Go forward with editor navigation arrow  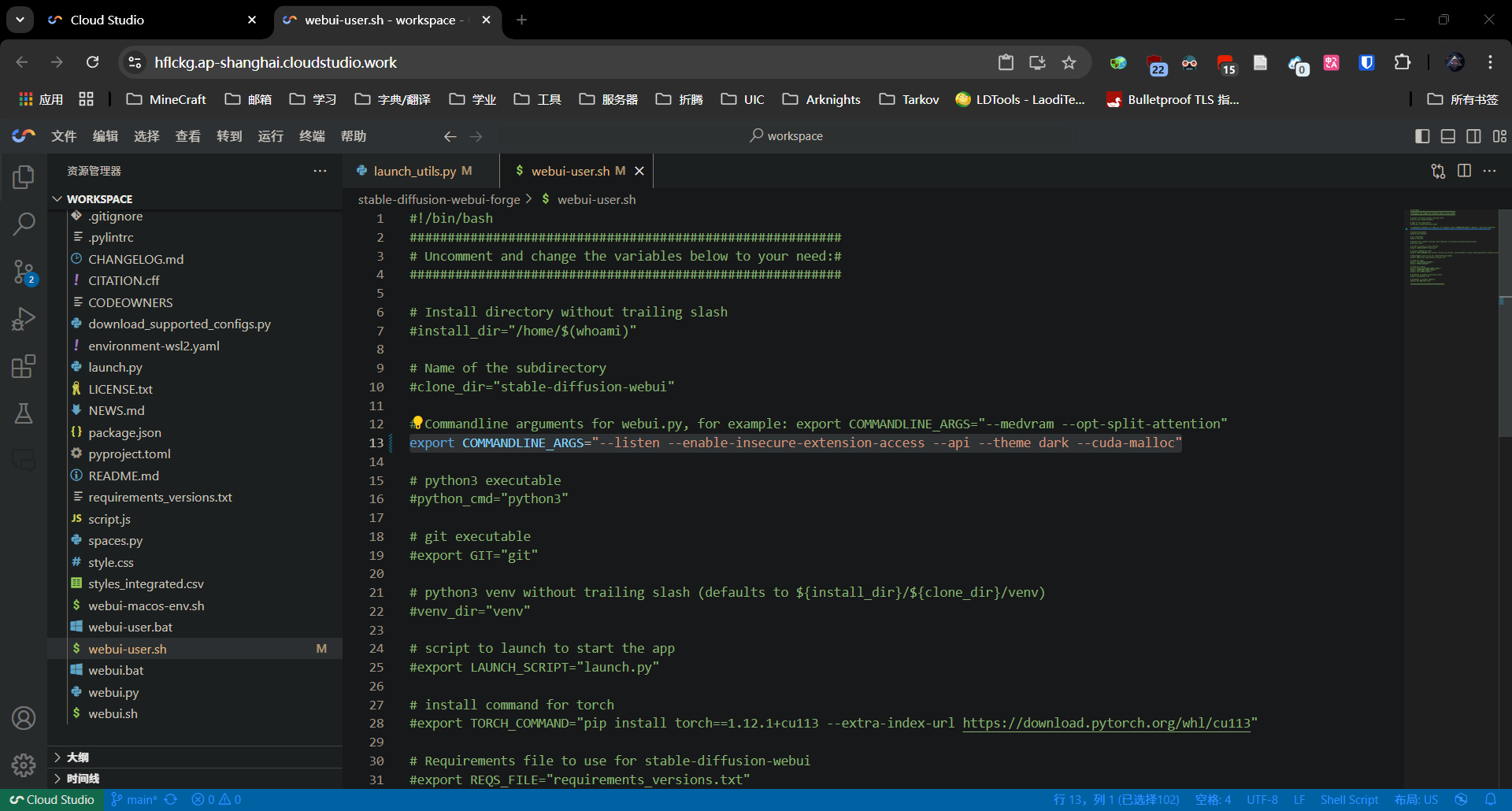pos(476,136)
